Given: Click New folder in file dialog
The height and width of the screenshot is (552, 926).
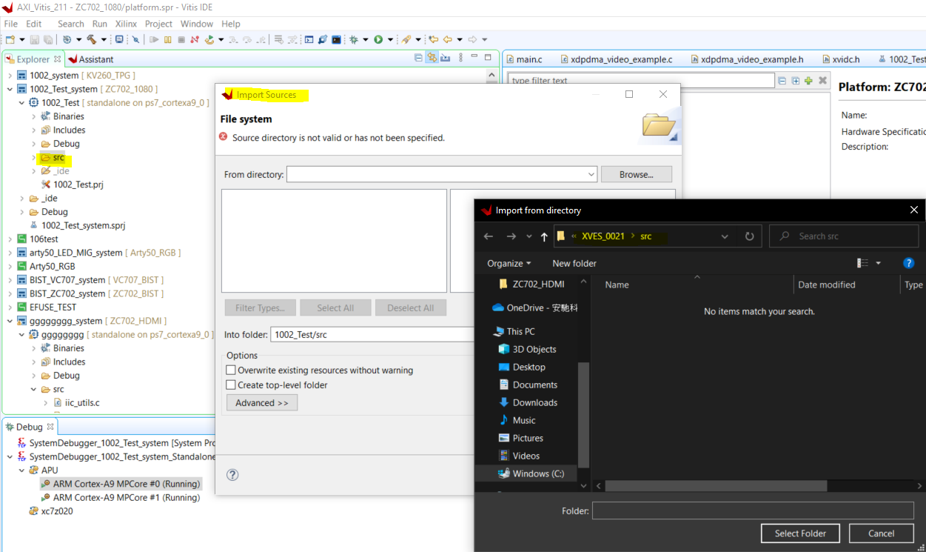Looking at the screenshot, I should (x=574, y=263).
